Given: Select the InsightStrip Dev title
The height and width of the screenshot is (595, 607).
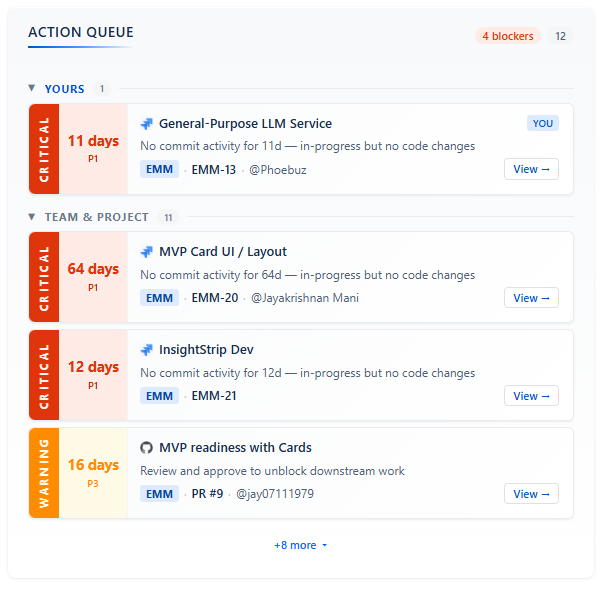Looking at the screenshot, I should (x=206, y=350).
